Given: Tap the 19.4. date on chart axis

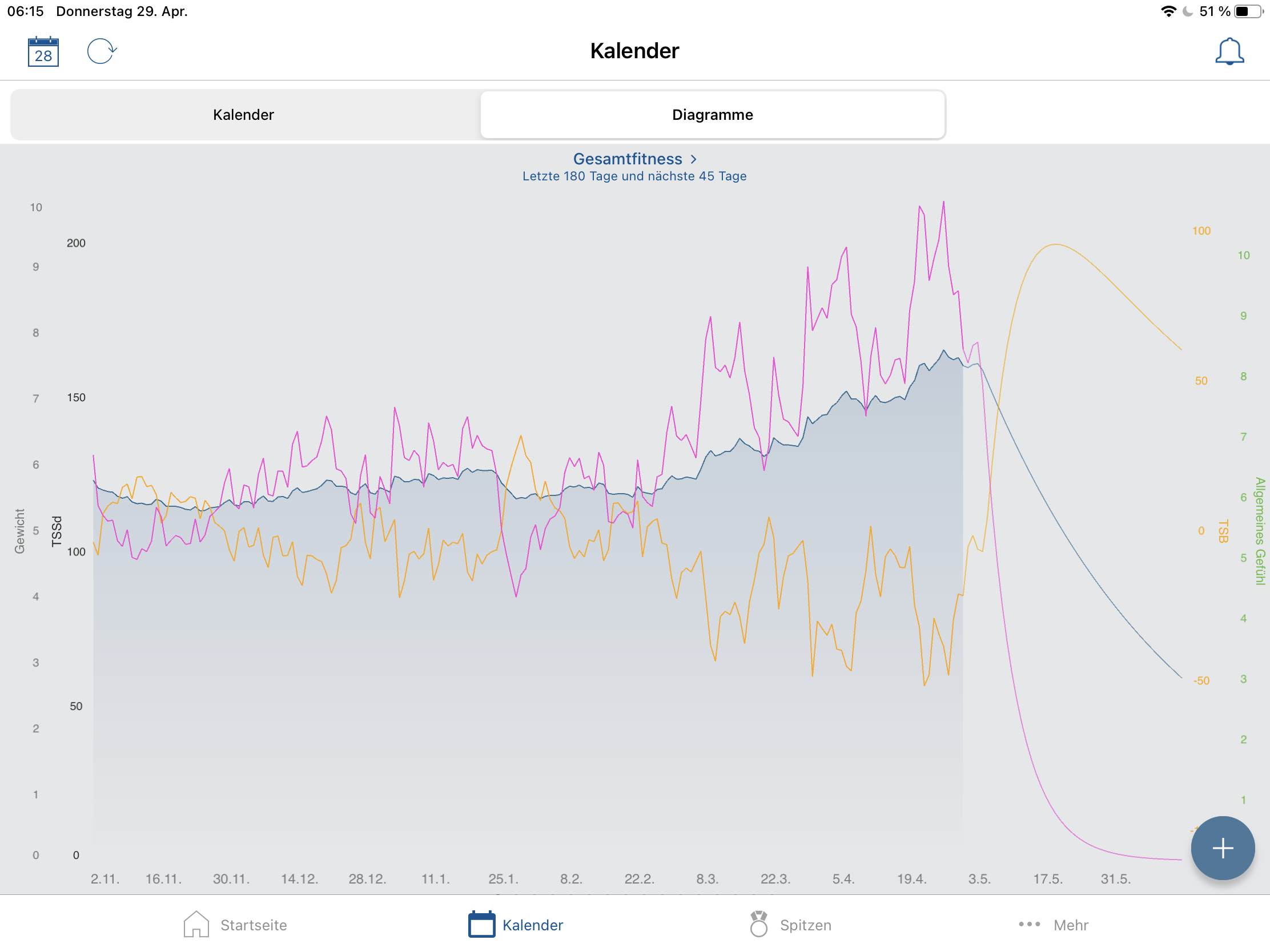Looking at the screenshot, I should (911, 878).
